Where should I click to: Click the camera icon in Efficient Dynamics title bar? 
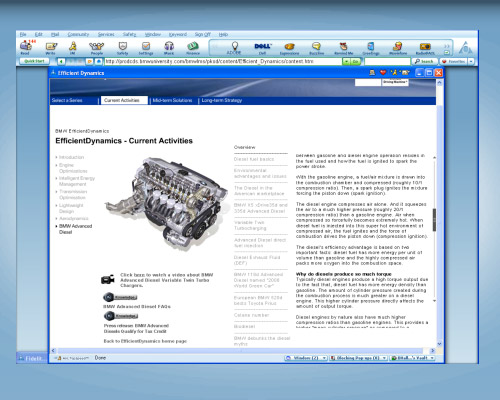coord(405,72)
